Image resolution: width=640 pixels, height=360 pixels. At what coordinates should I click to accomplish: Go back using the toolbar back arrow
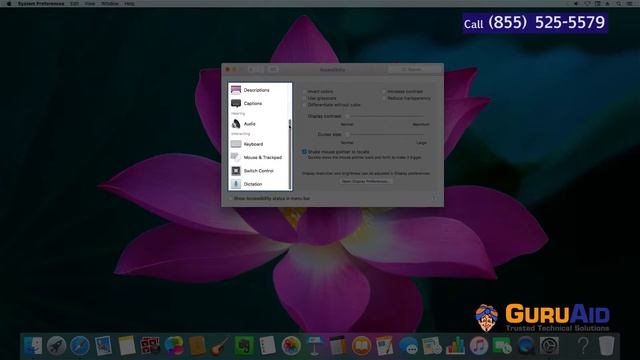point(251,69)
